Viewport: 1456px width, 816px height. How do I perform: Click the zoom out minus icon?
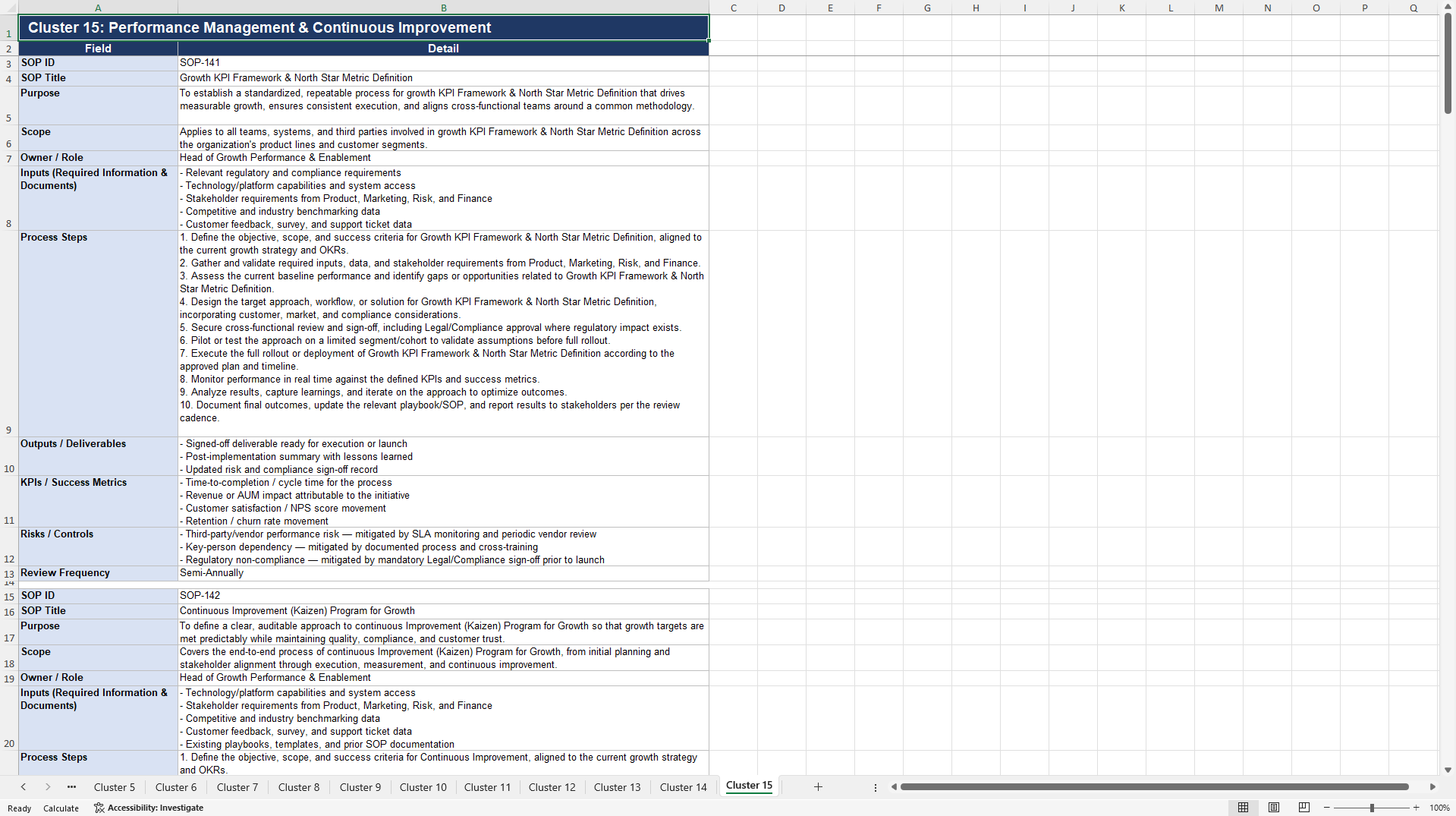click(x=1327, y=808)
